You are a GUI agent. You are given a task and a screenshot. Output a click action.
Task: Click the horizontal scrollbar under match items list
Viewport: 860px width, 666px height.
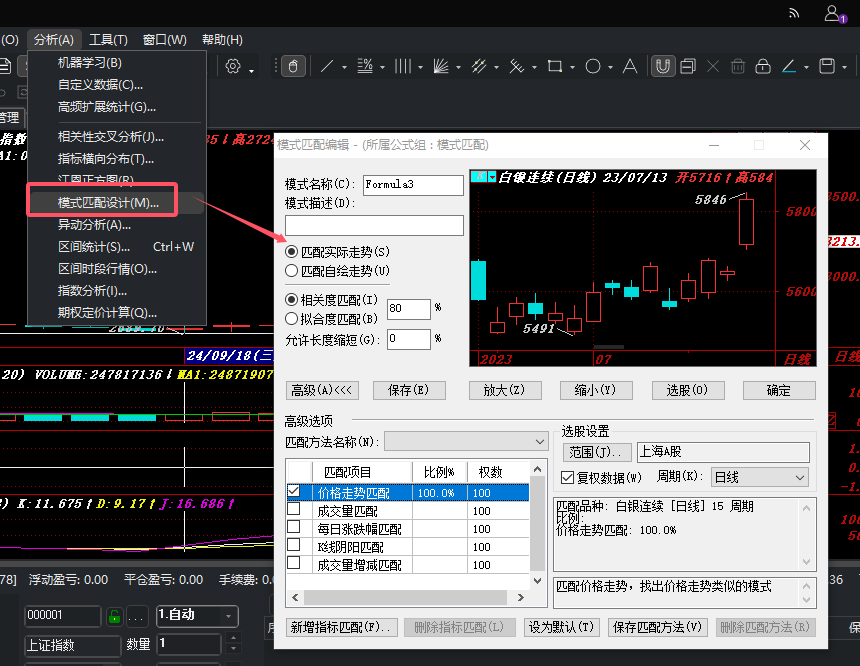pos(408,597)
